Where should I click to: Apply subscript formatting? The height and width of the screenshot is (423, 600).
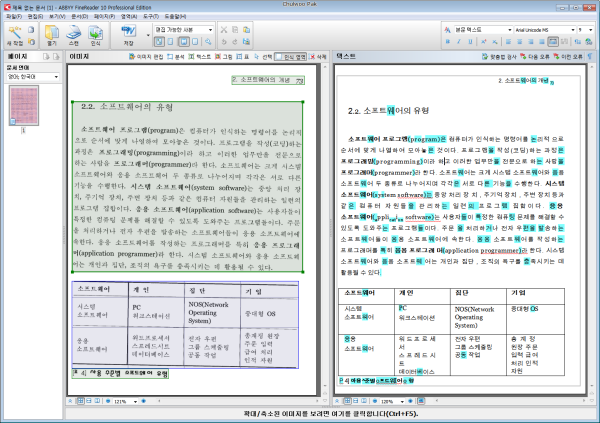(495, 42)
